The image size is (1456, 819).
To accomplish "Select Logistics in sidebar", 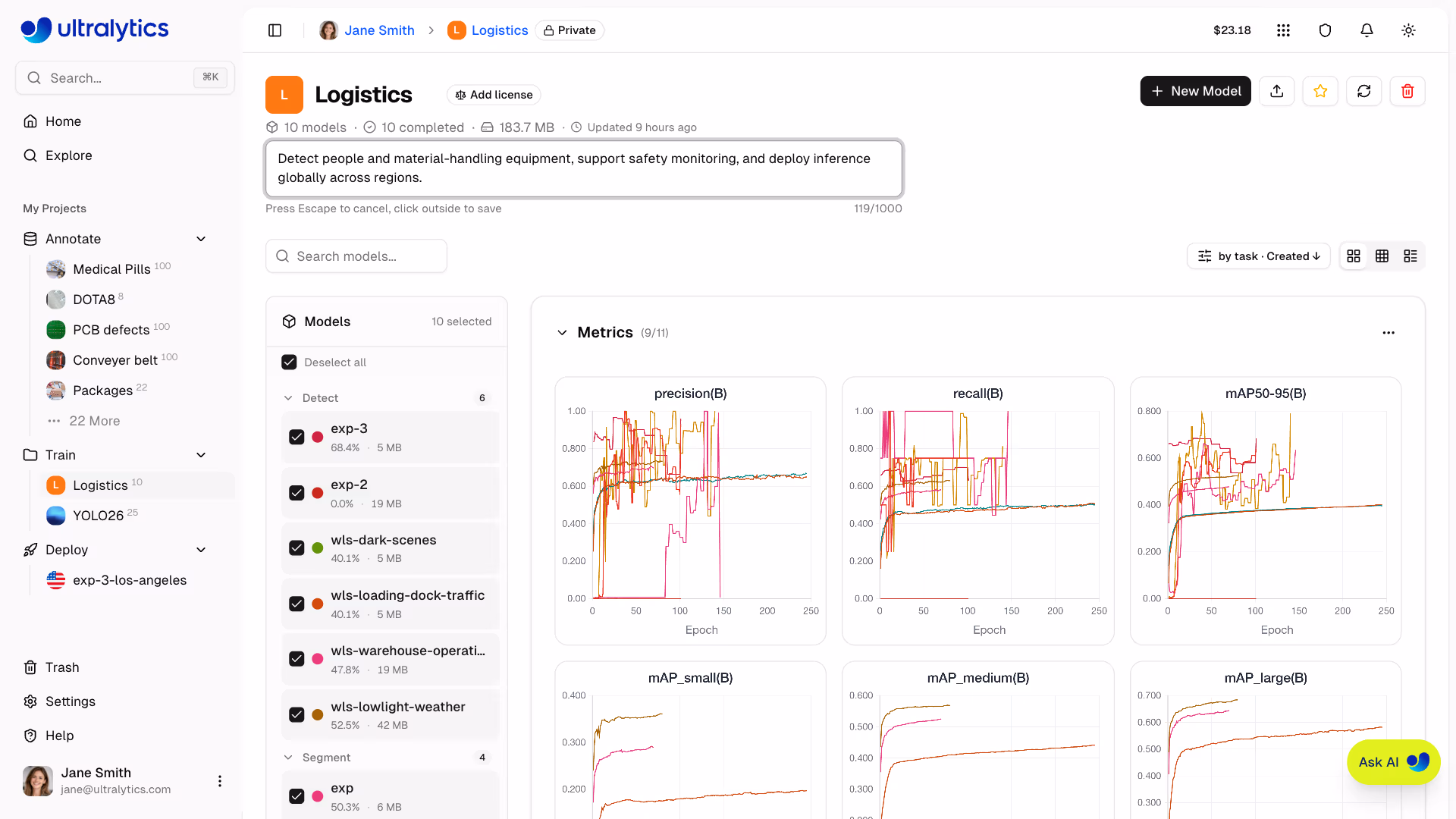I will coord(136,485).
